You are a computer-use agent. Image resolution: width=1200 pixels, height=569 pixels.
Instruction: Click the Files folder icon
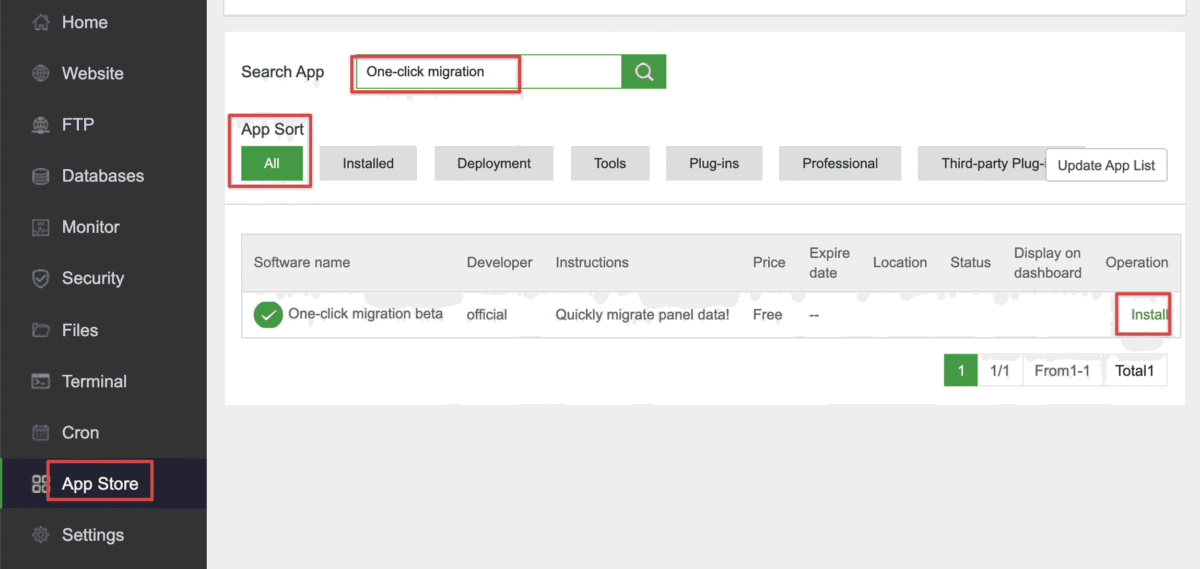point(41,330)
